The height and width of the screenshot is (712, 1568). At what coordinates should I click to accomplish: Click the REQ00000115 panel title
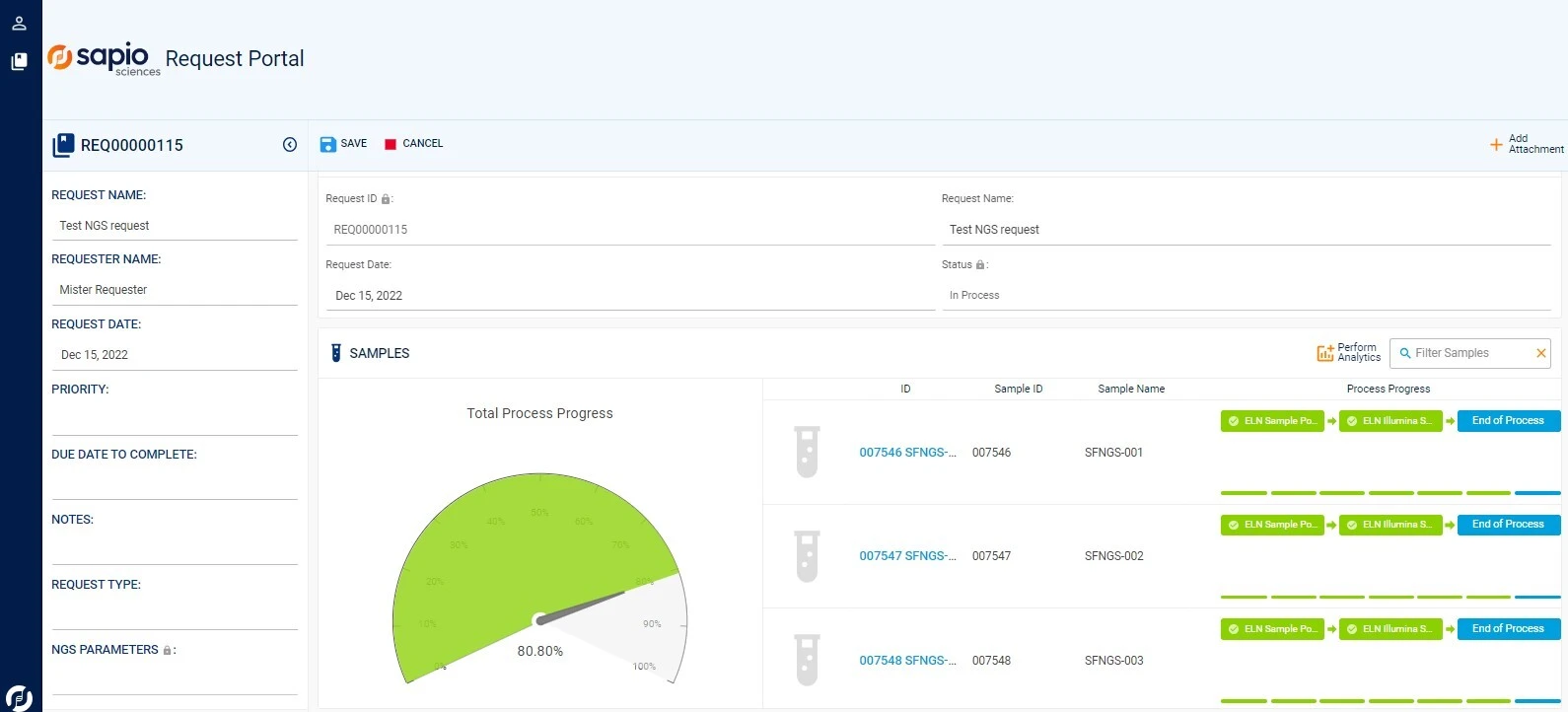132,146
